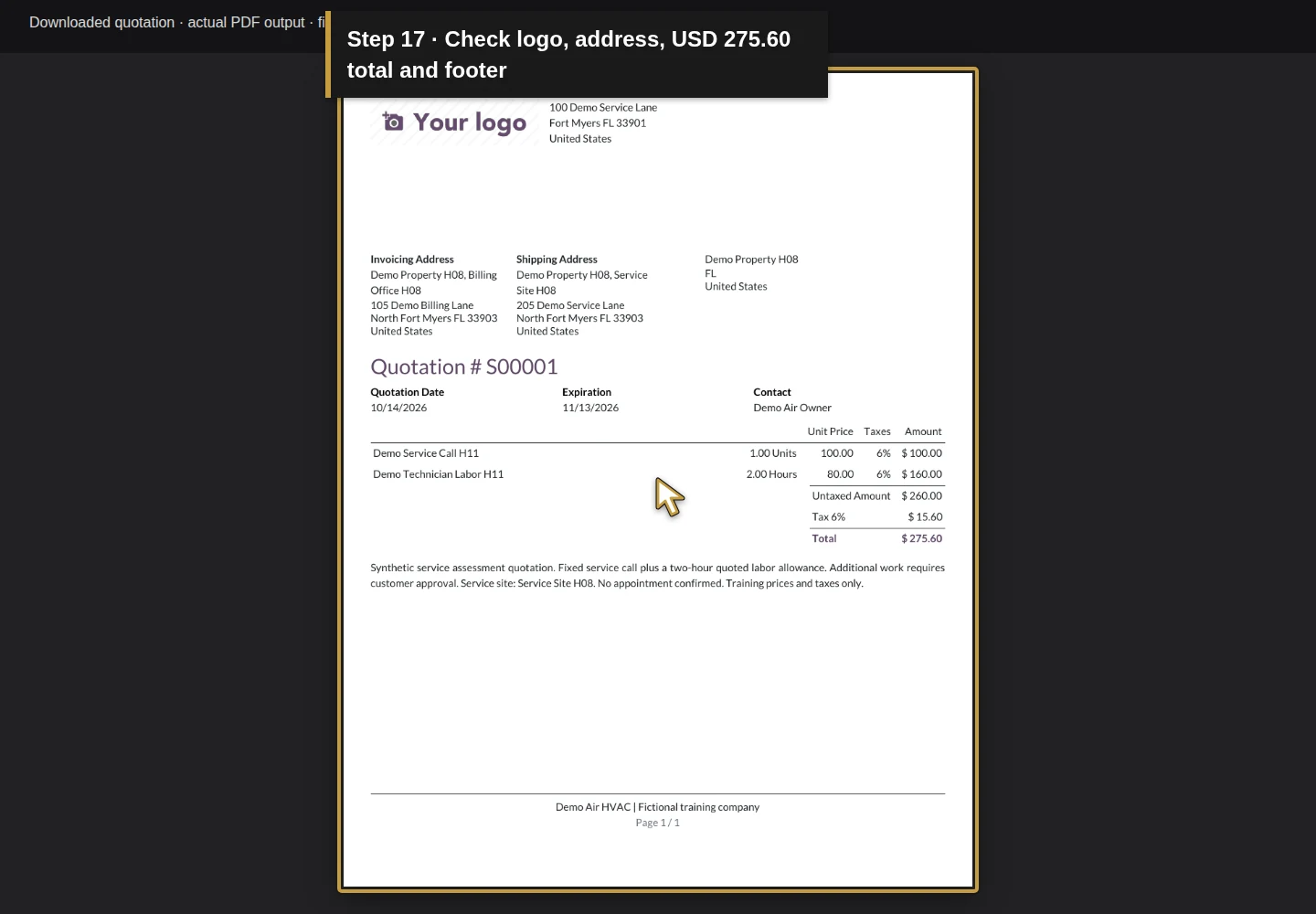
Task: Click the "Synthetic service assessment quotation" notes paragraph
Action: coord(657,576)
